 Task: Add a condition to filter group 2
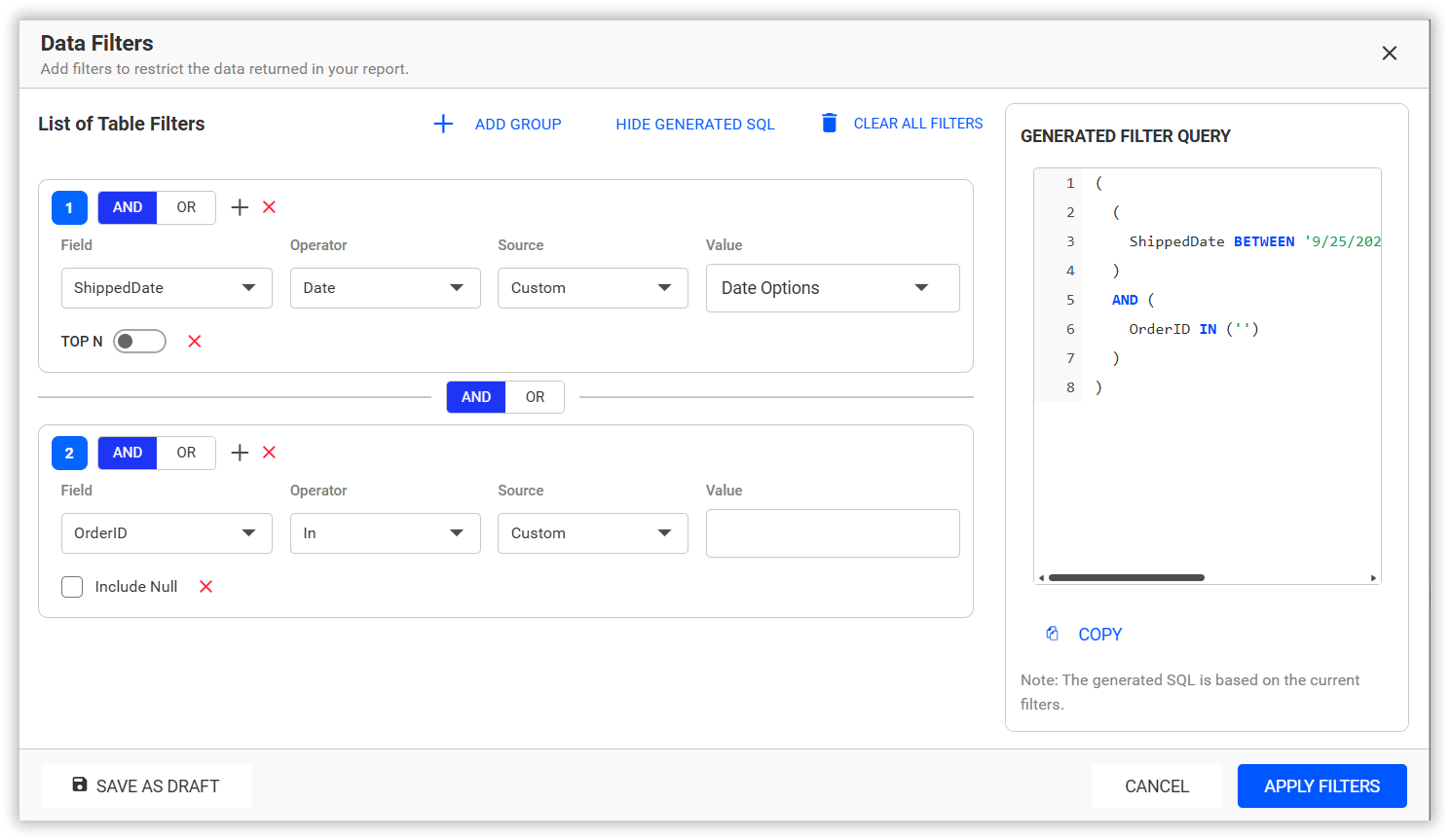click(x=240, y=453)
